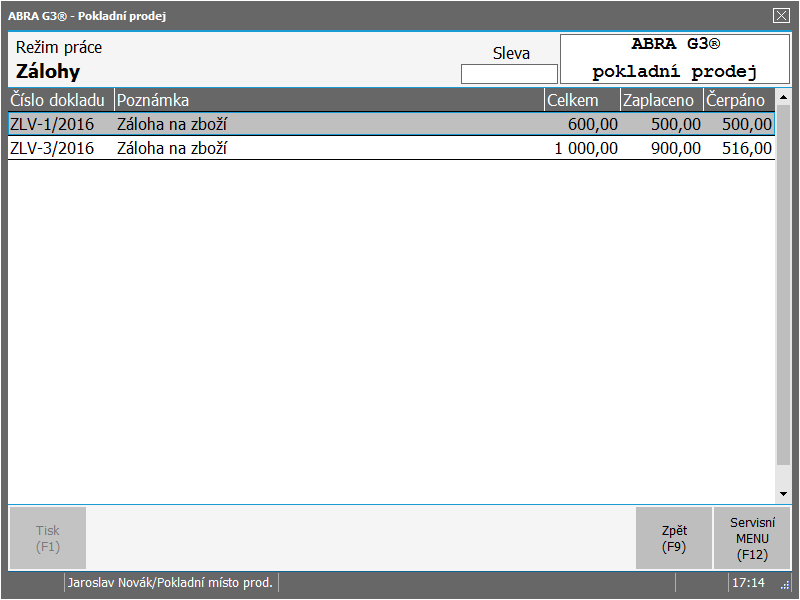
Task: Click the 17:14 clock in the status bar
Action: pos(748,583)
